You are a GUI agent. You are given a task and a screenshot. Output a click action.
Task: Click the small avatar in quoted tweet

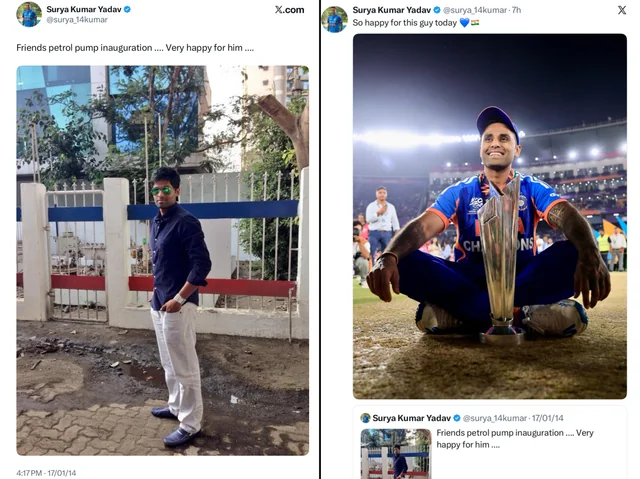click(x=366, y=418)
